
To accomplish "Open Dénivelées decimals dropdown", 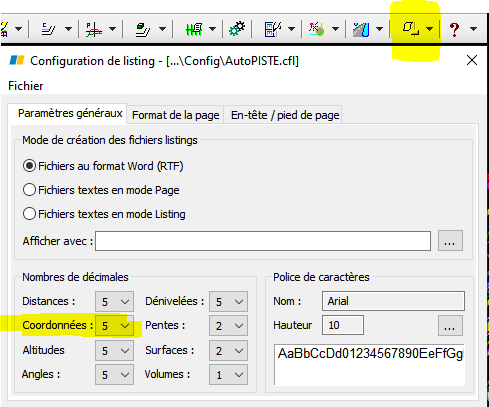I will pos(228,302).
